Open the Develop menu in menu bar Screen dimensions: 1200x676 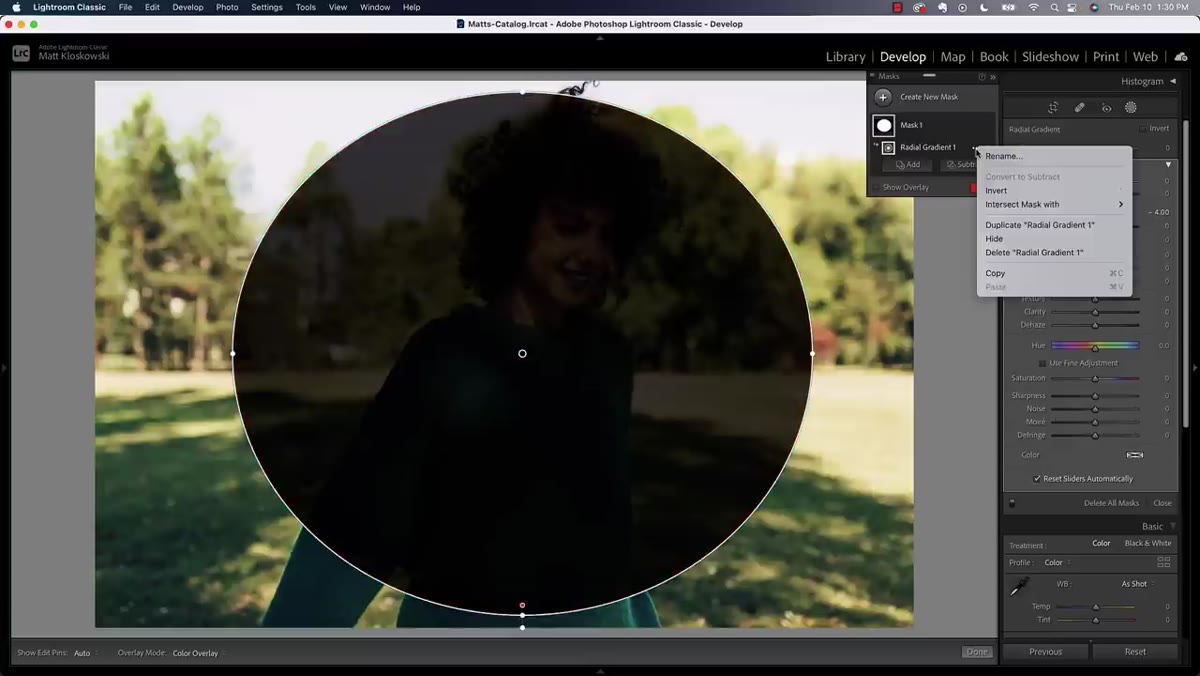click(x=187, y=7)
